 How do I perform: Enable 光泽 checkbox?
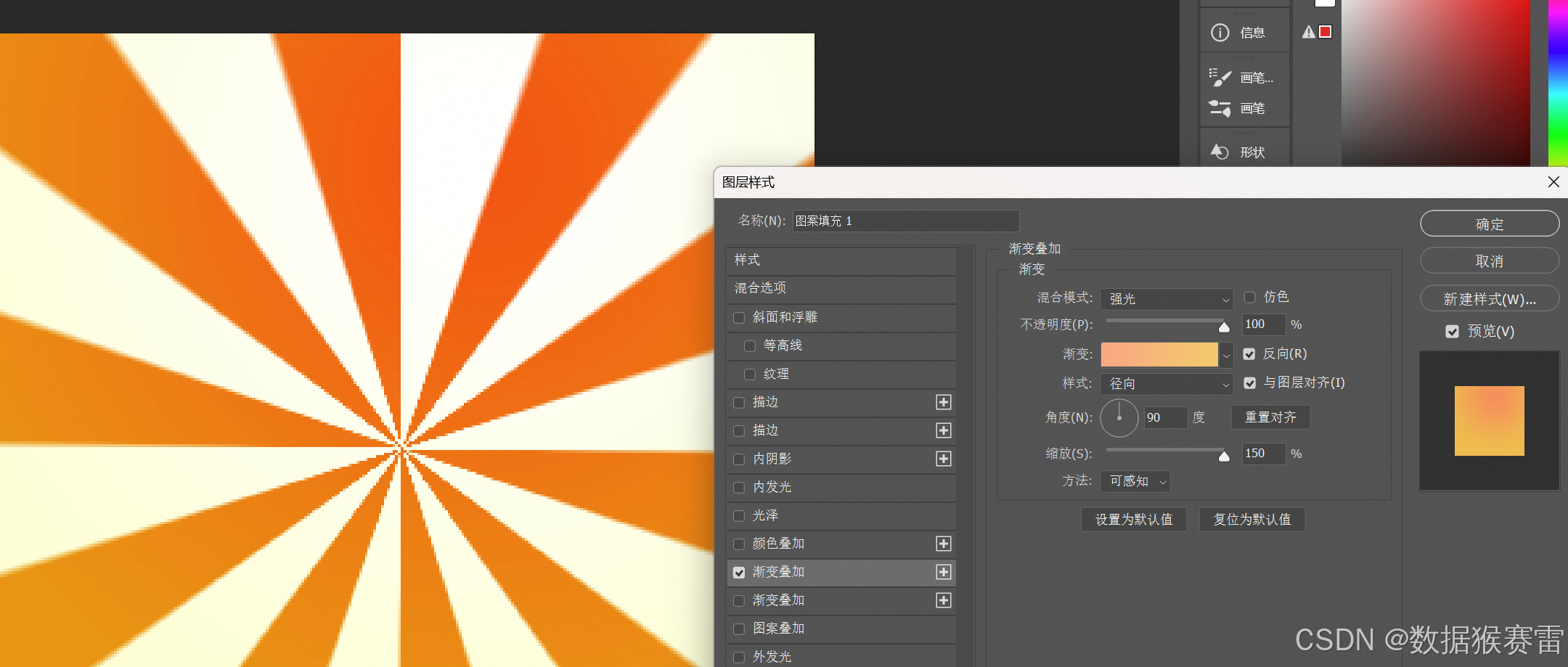(x=739, y=516)
